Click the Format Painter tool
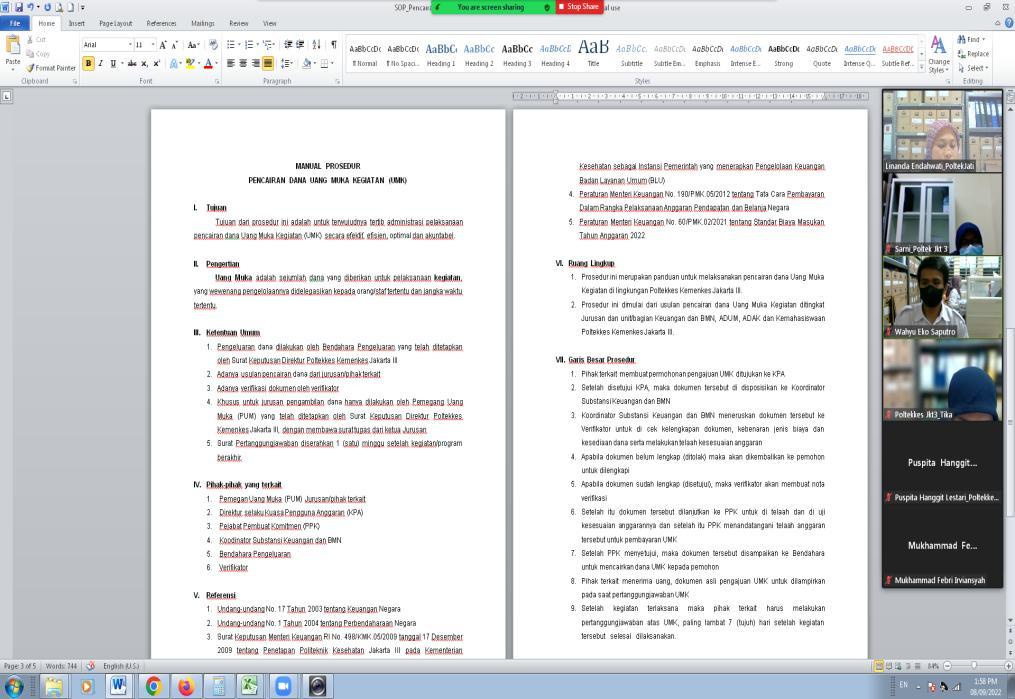The image size is (1015, 699). (51, 68)
